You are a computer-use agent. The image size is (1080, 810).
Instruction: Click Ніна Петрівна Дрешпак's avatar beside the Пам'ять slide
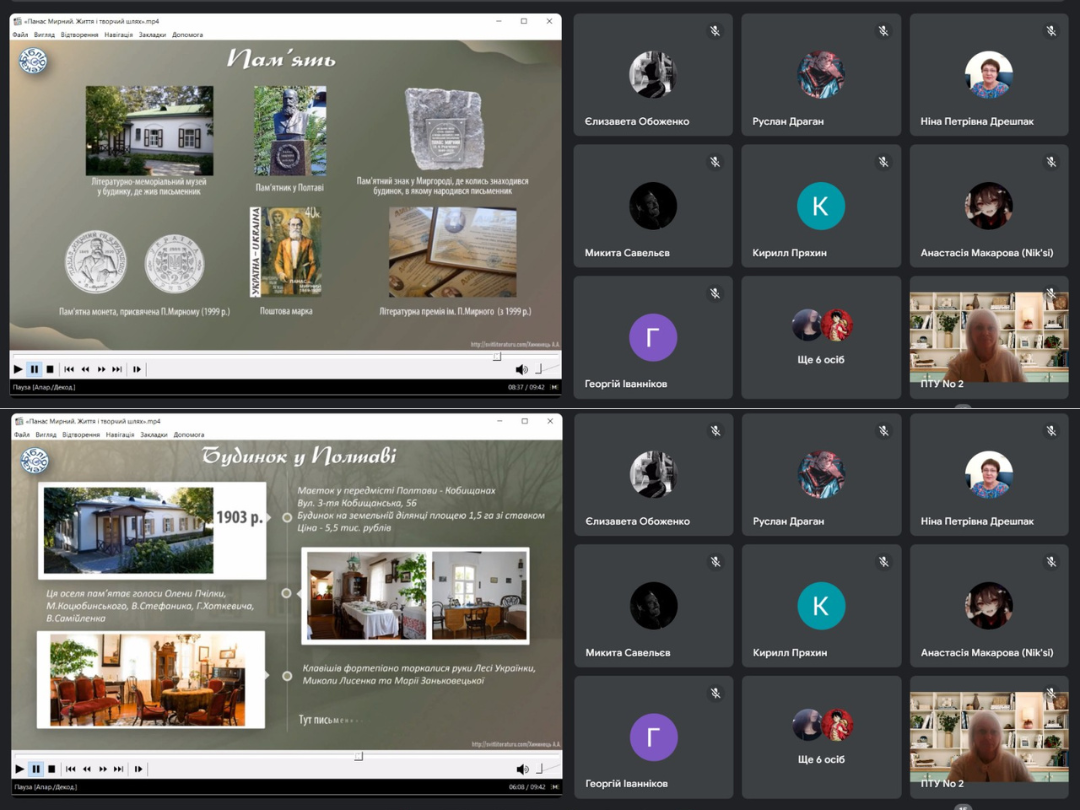tap(988, 74)
